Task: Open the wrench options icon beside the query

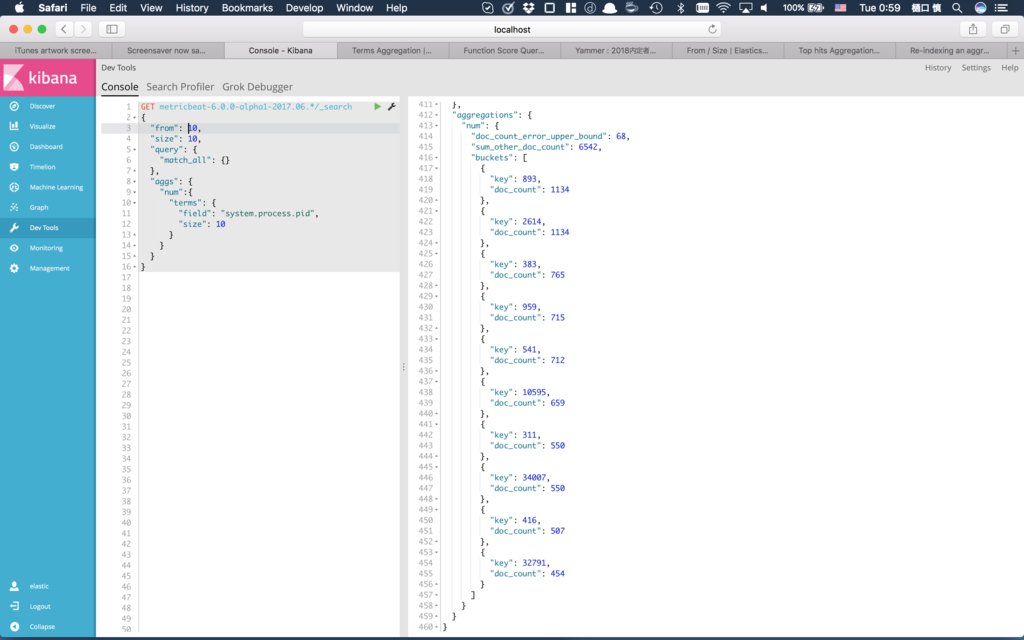Action: point(392,106)
